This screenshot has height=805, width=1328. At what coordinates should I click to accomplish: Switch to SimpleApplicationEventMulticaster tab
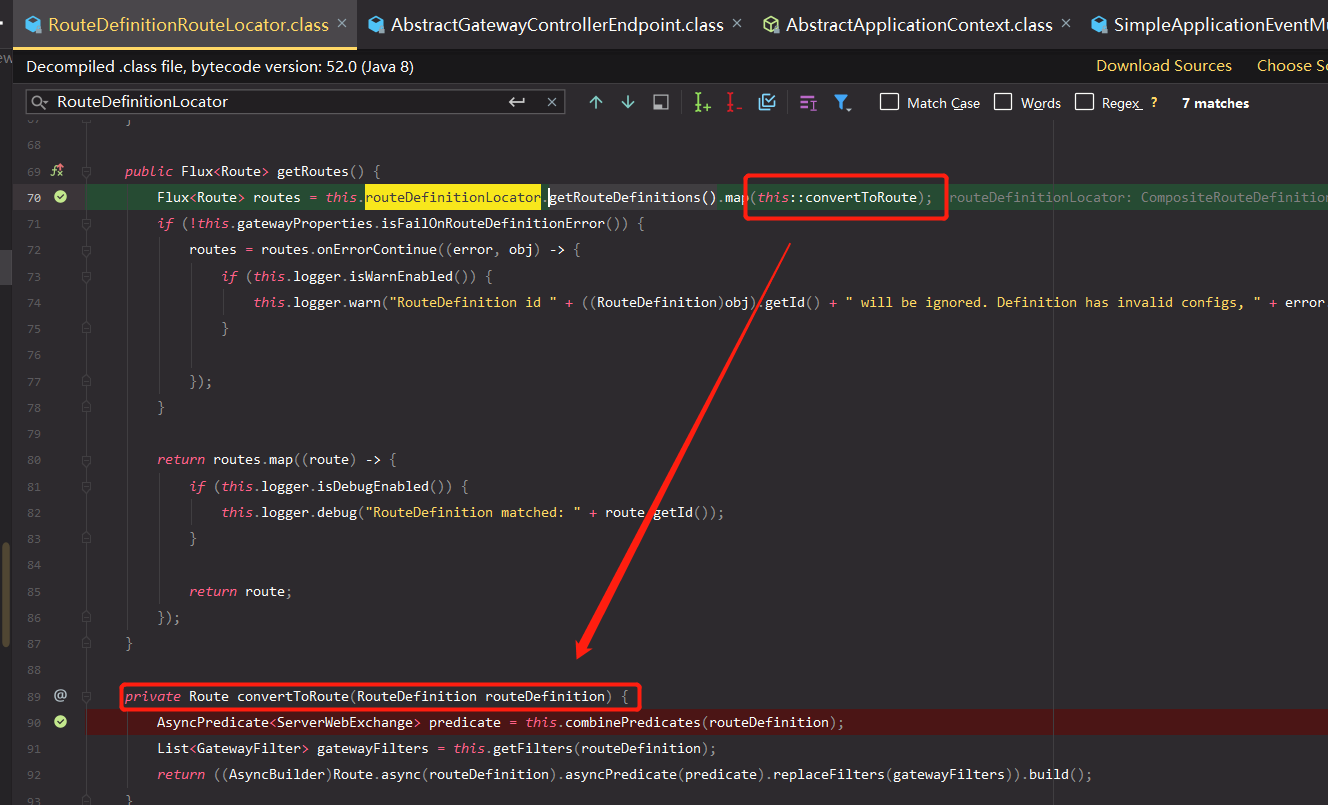pyautogui.click(x=1206, y=24)
